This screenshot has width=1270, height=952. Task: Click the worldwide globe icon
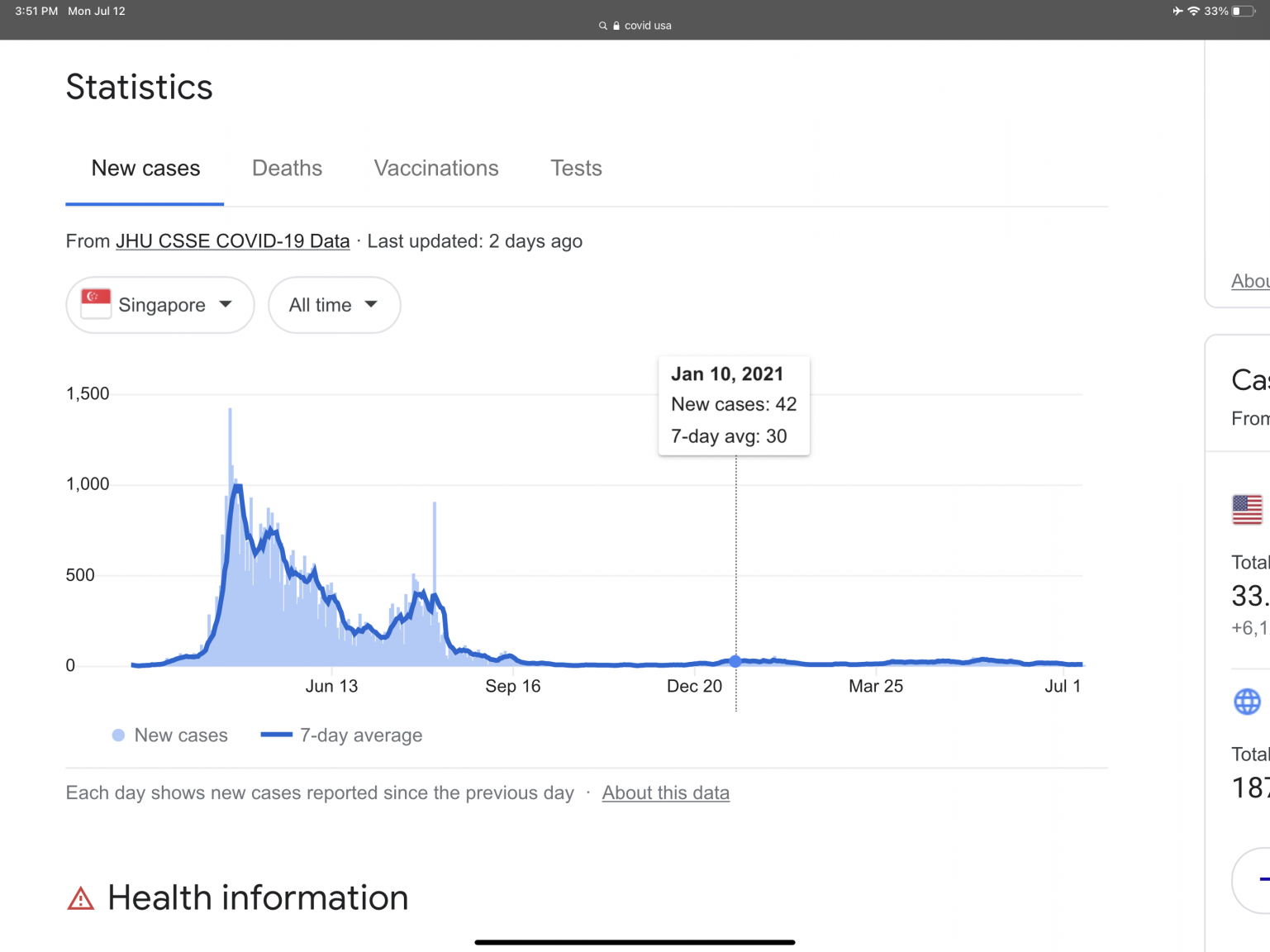coord(1247,702)
